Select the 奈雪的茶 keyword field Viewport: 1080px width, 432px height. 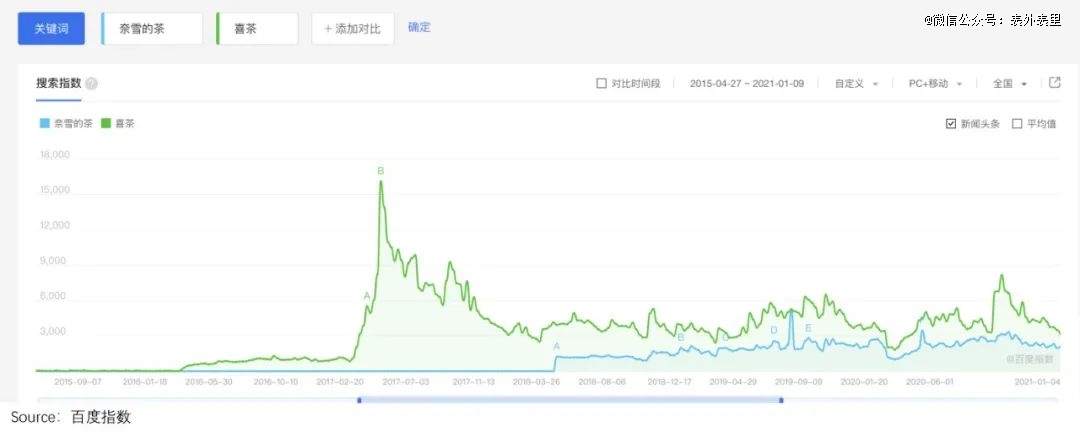pyautogui.click(x=152, y=29)
